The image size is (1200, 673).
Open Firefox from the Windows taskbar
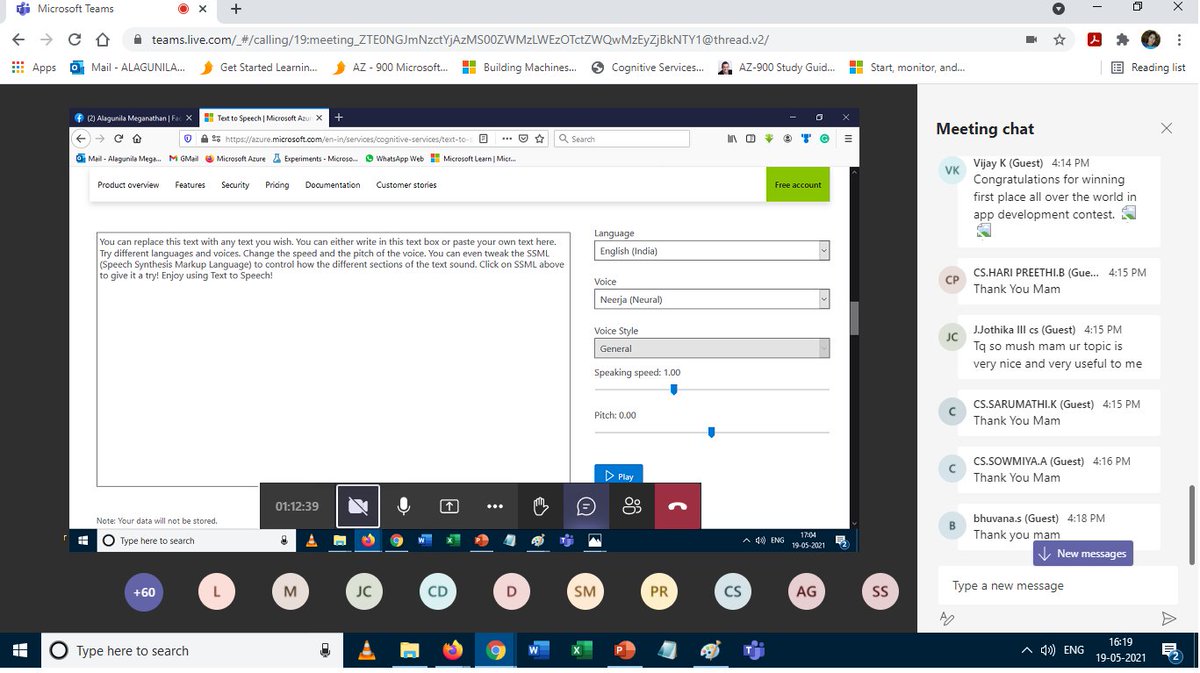pyautogui.click(x=452, y=650)
